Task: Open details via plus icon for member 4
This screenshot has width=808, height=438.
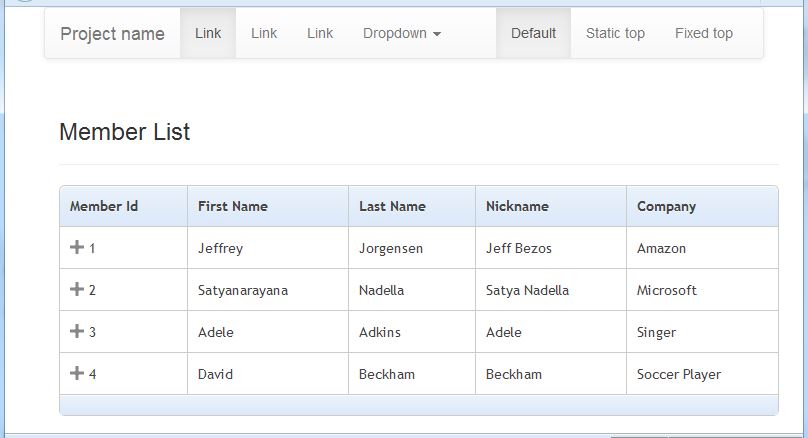Action: 77,373
